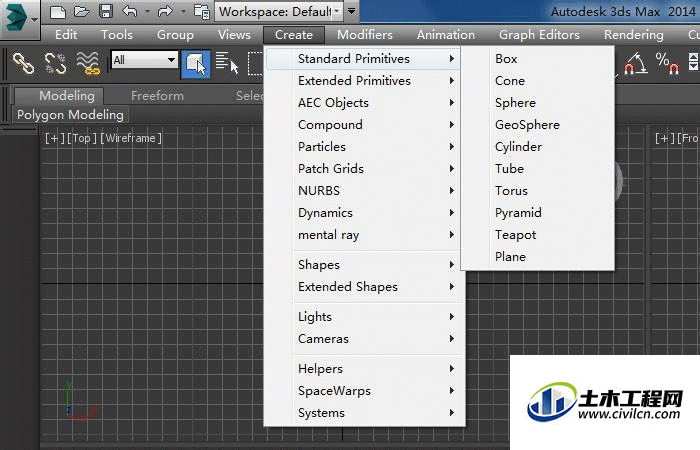The width and height of the screenshot is (700, 450).
Task: Open the Edit menu
Action: click(66, 34)
